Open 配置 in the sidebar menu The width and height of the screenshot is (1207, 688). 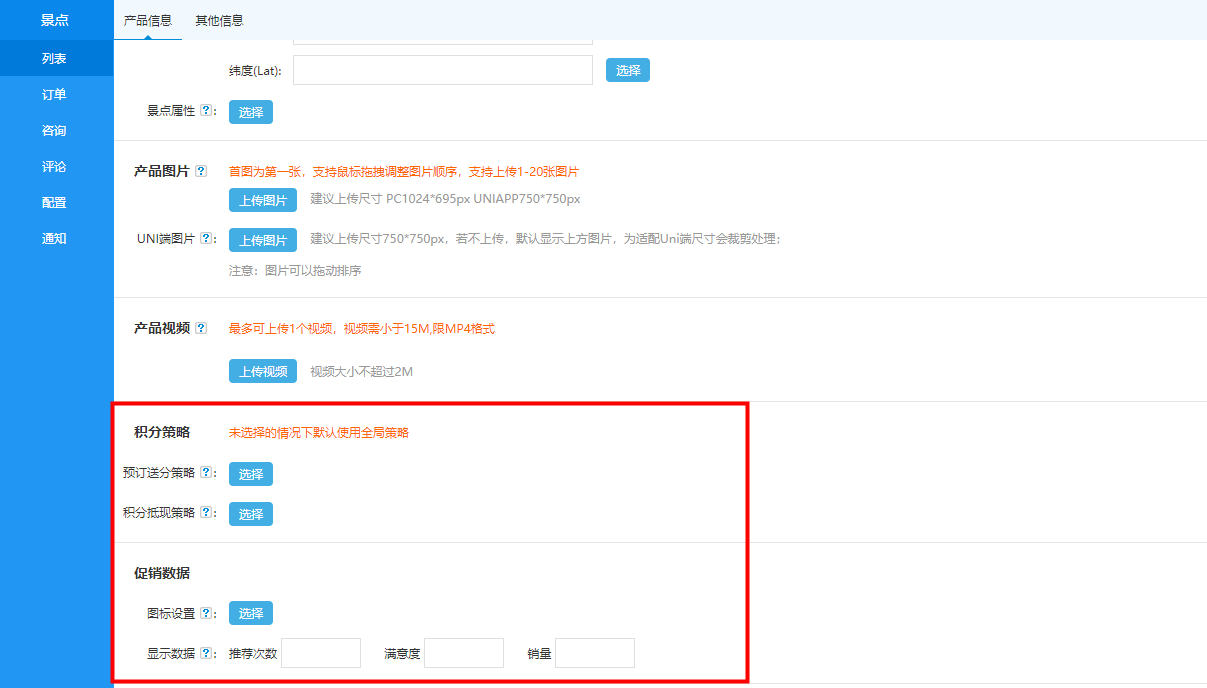click(55, 202)
